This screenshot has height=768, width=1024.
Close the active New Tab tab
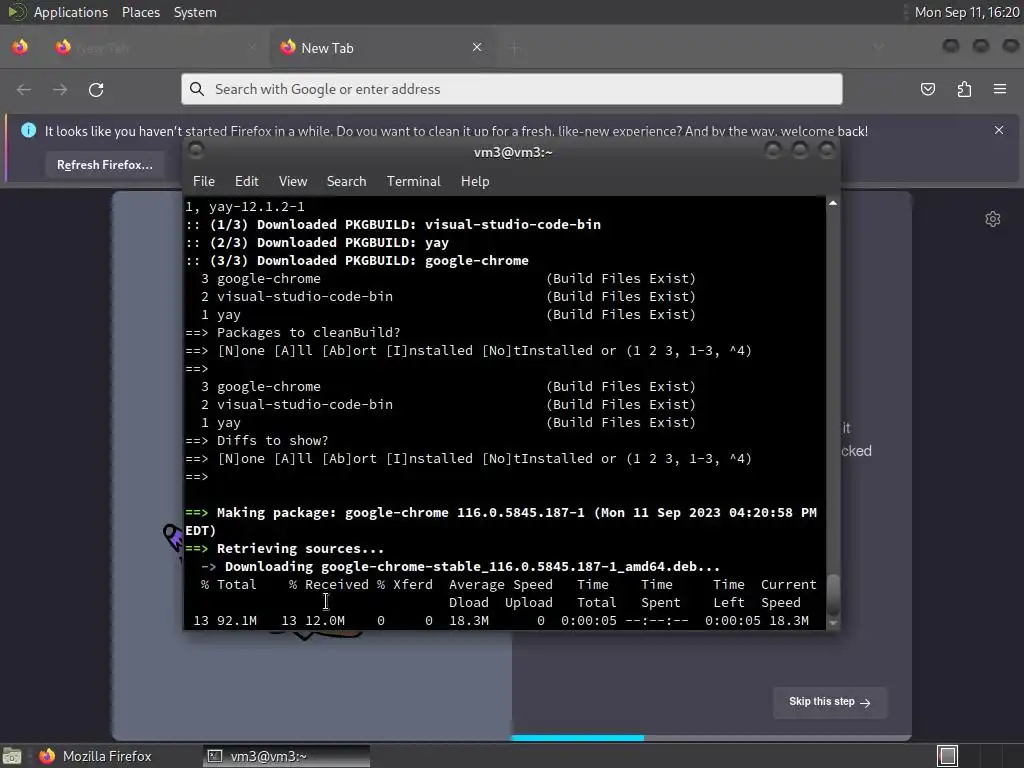pyautogui.click(x=477, y=47)
